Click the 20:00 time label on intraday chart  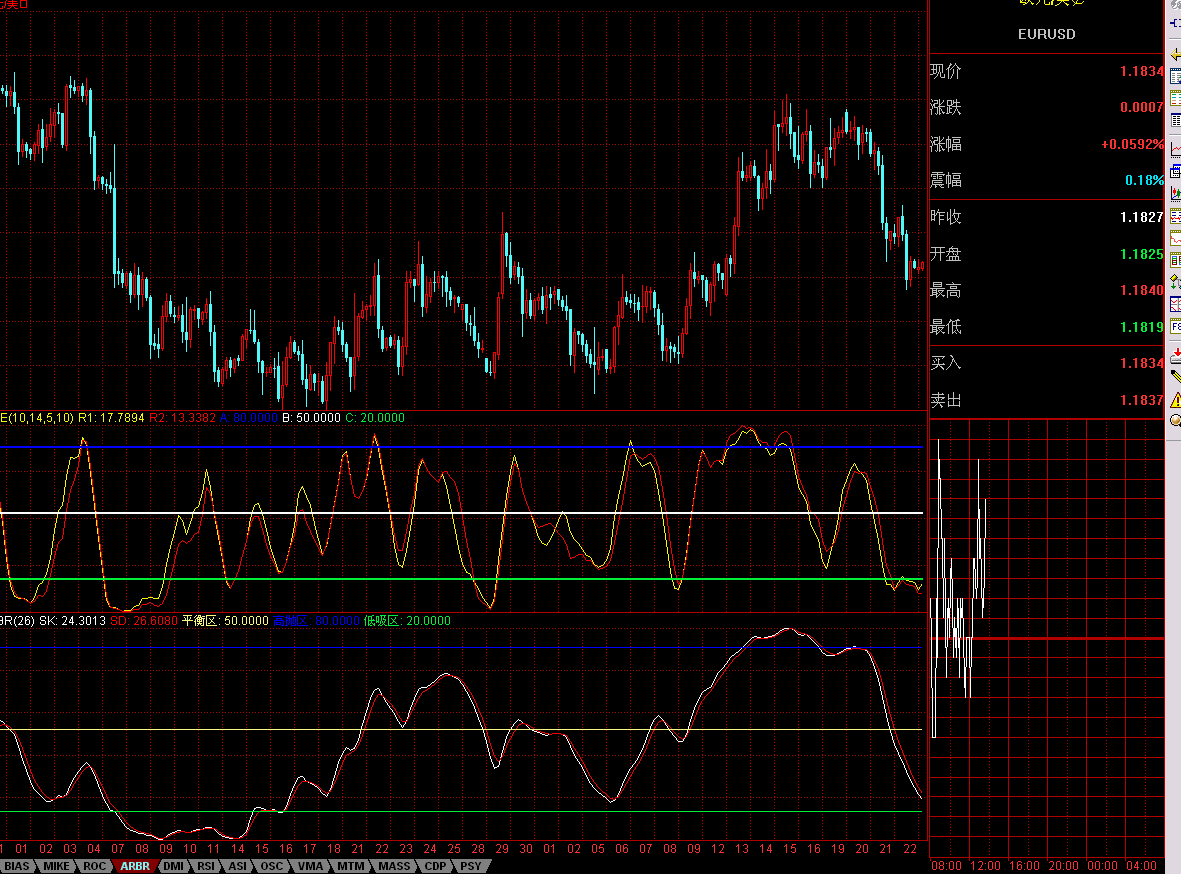click(x=1063, y=866)
